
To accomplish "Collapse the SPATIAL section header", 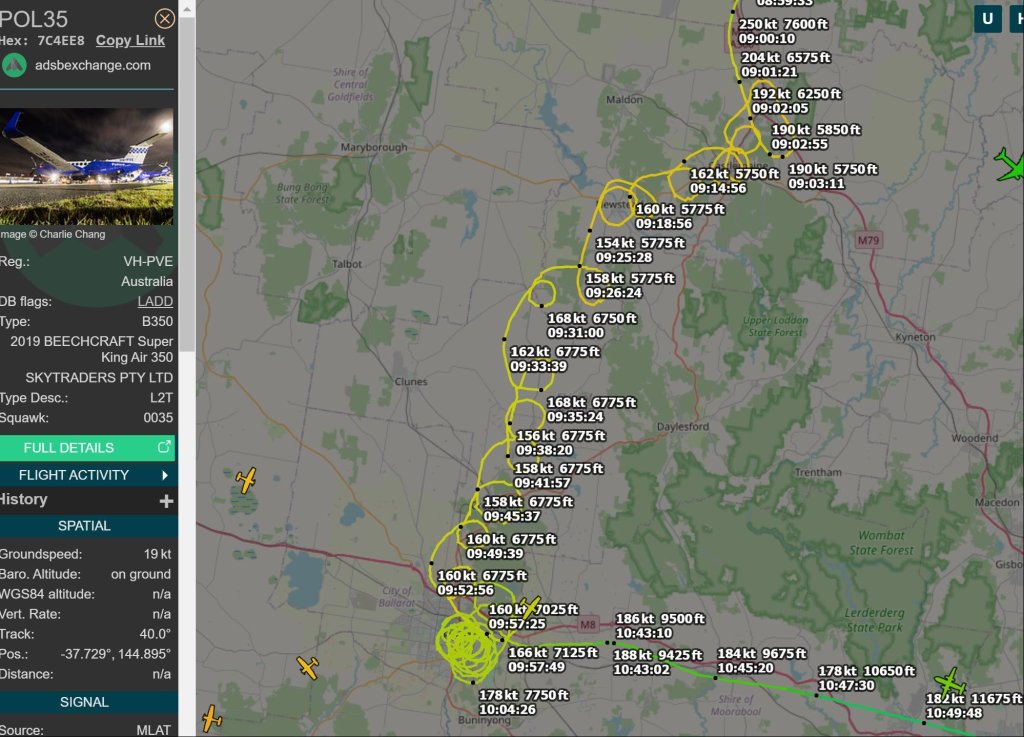I will click(x=85, y=525).
